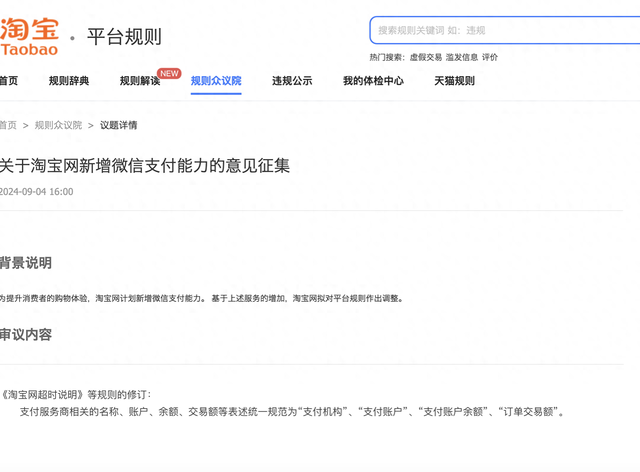Select the 滥发信息 hot search term
The image size is (640, 472).
462,57
